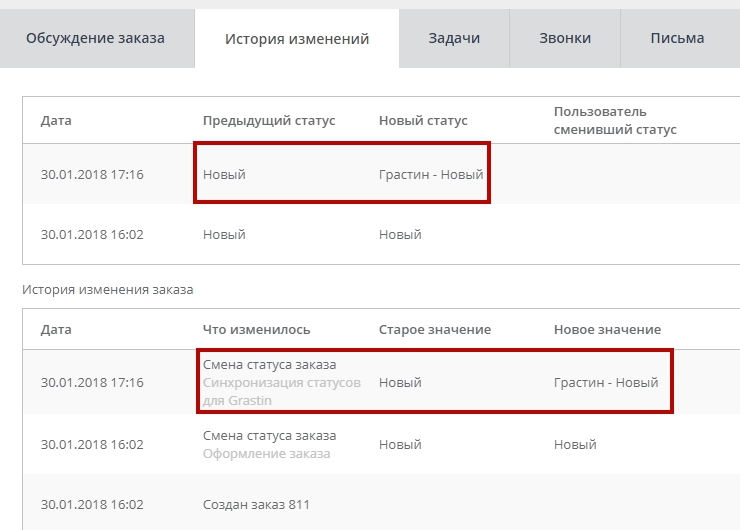Click "Синхронизация статусов для Grastin" text
The width and height of the screenshot is (740, 530).
click(281, 392)
